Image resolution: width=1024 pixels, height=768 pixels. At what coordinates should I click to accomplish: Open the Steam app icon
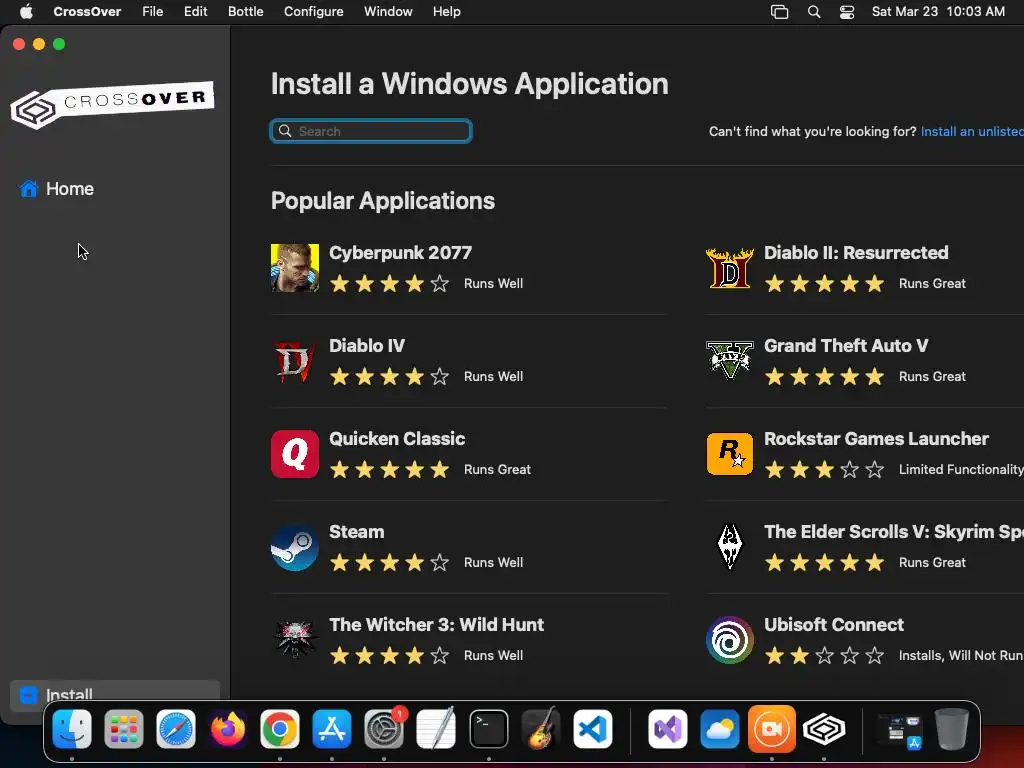point(295,547)
